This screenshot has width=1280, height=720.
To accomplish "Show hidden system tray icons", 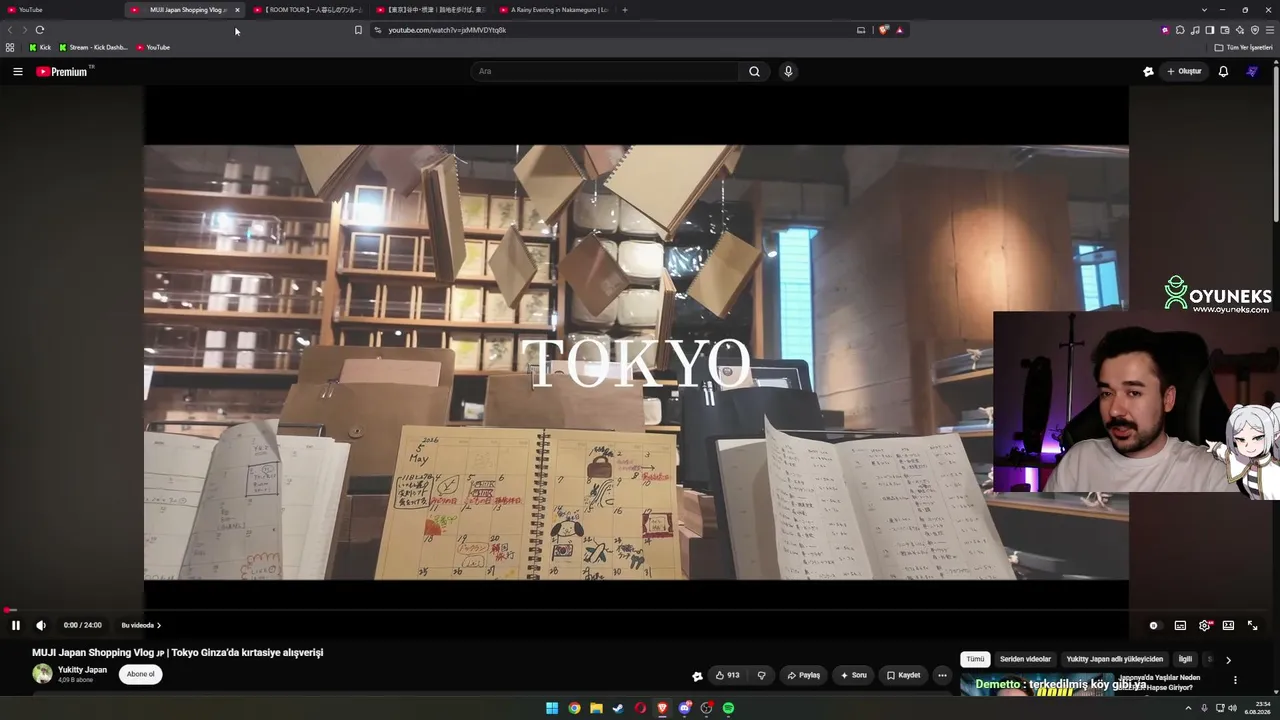I will [1189, 708].
